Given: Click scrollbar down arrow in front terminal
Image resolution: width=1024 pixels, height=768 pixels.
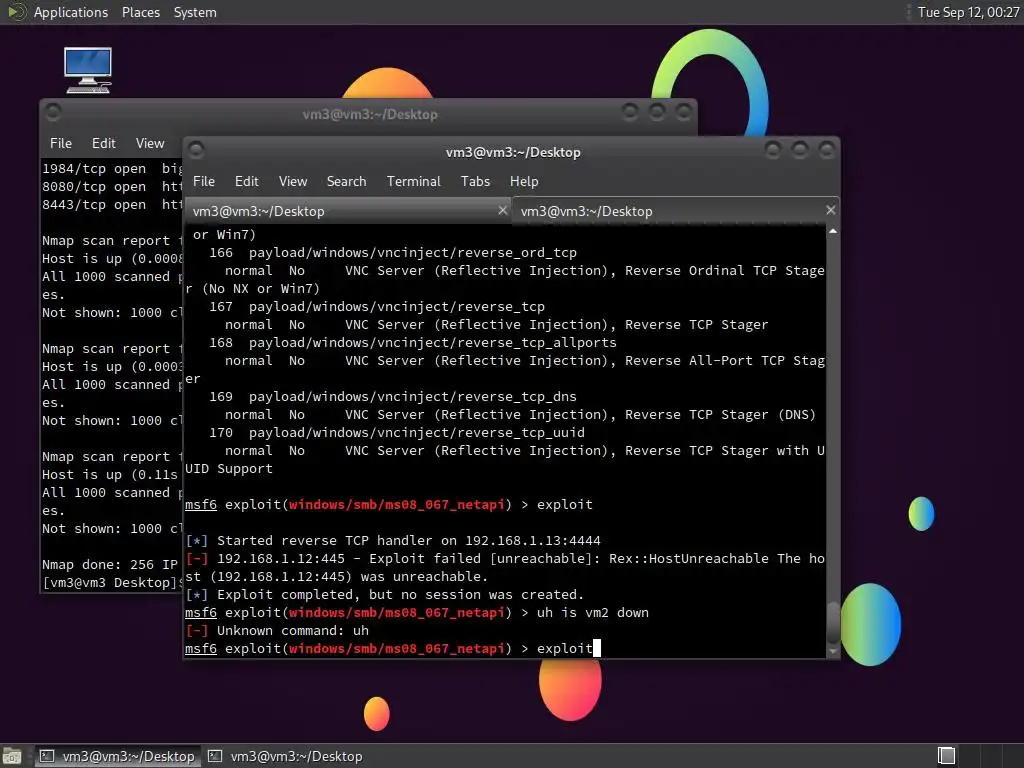Looking at the screenshot, I should (833, 651).
